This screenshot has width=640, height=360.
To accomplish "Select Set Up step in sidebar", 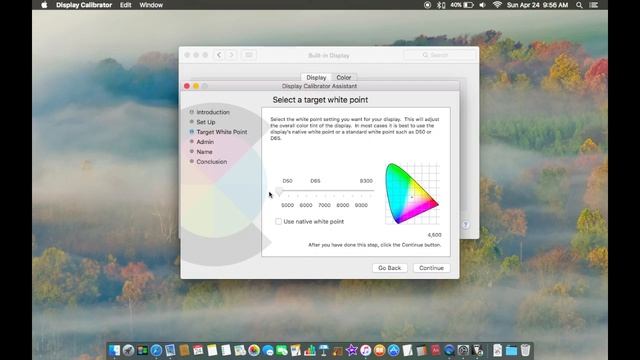I will (206, 122).
